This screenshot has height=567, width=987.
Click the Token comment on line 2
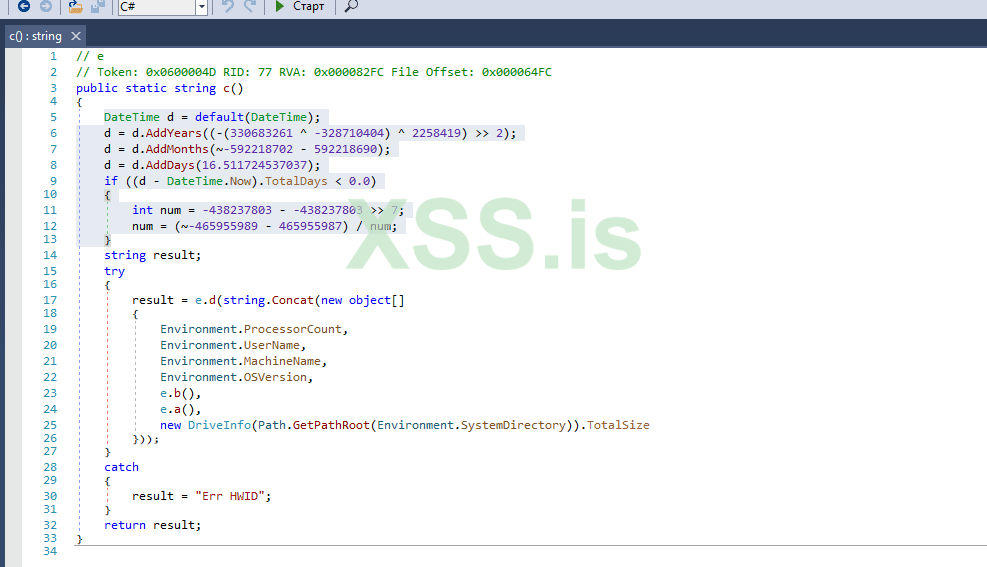tap(314, 72)
